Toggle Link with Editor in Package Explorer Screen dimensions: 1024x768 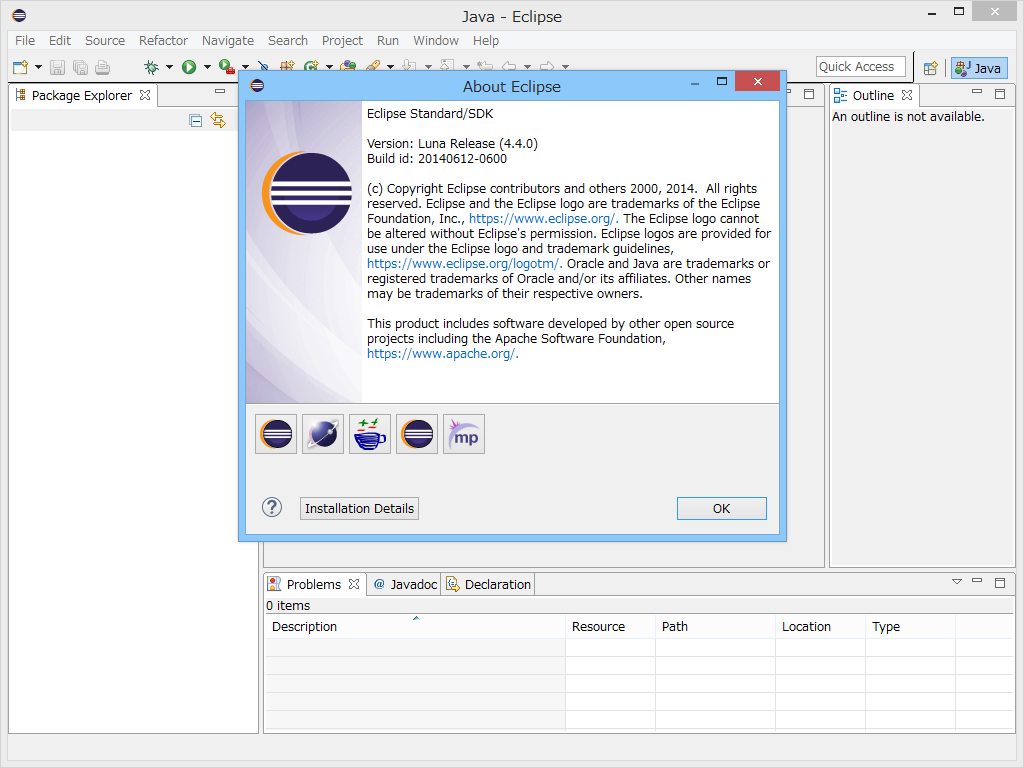point(218,120)
